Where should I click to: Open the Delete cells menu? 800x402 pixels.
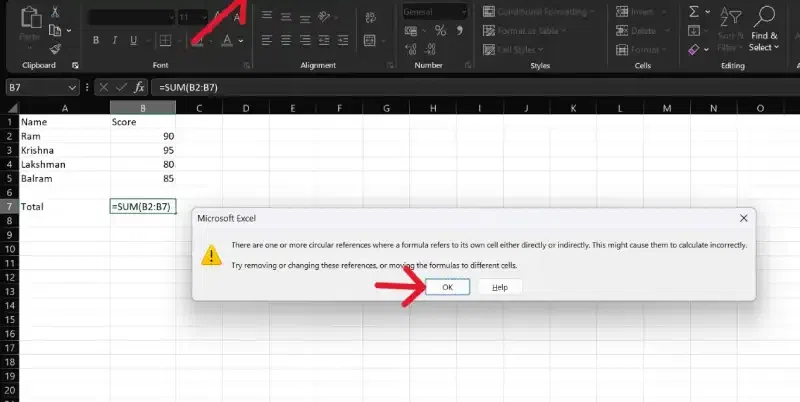coord(642,31)
